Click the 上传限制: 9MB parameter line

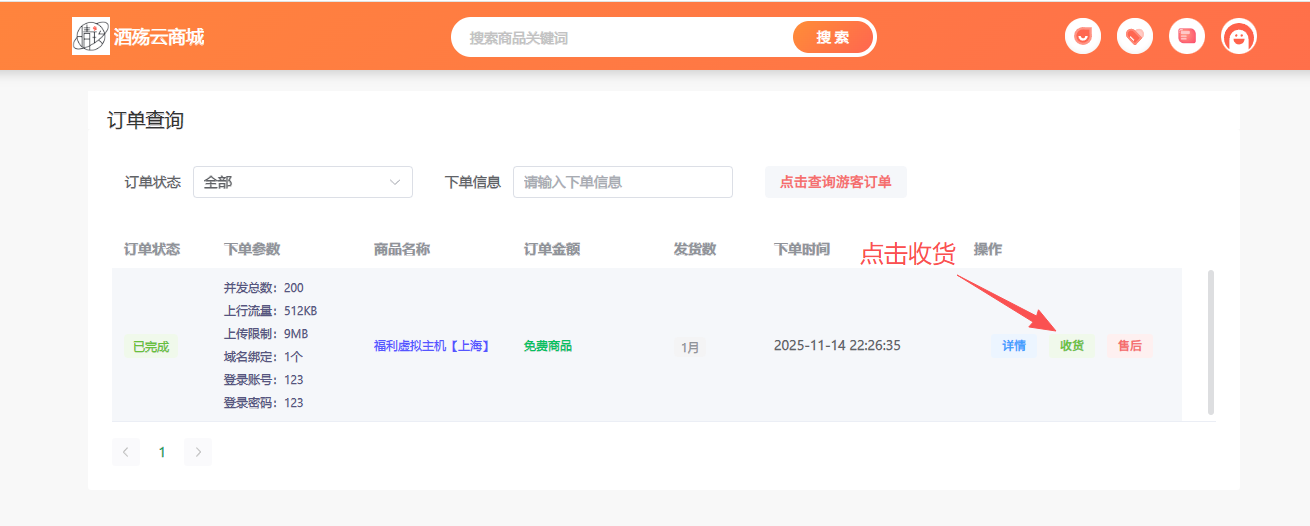(x=266, y=334)
